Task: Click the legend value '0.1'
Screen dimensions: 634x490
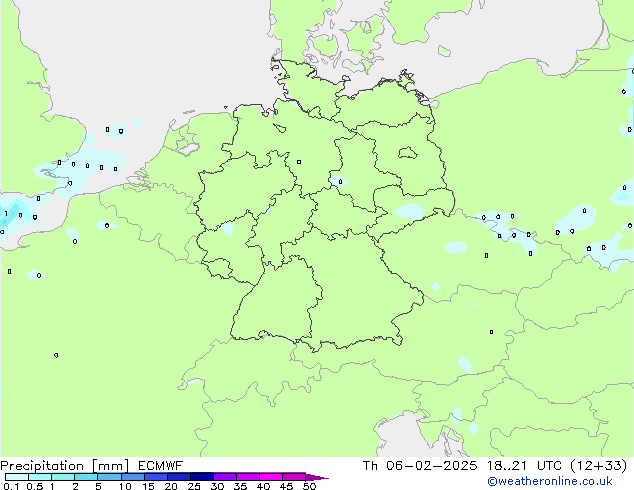Action: pos(11,486)
